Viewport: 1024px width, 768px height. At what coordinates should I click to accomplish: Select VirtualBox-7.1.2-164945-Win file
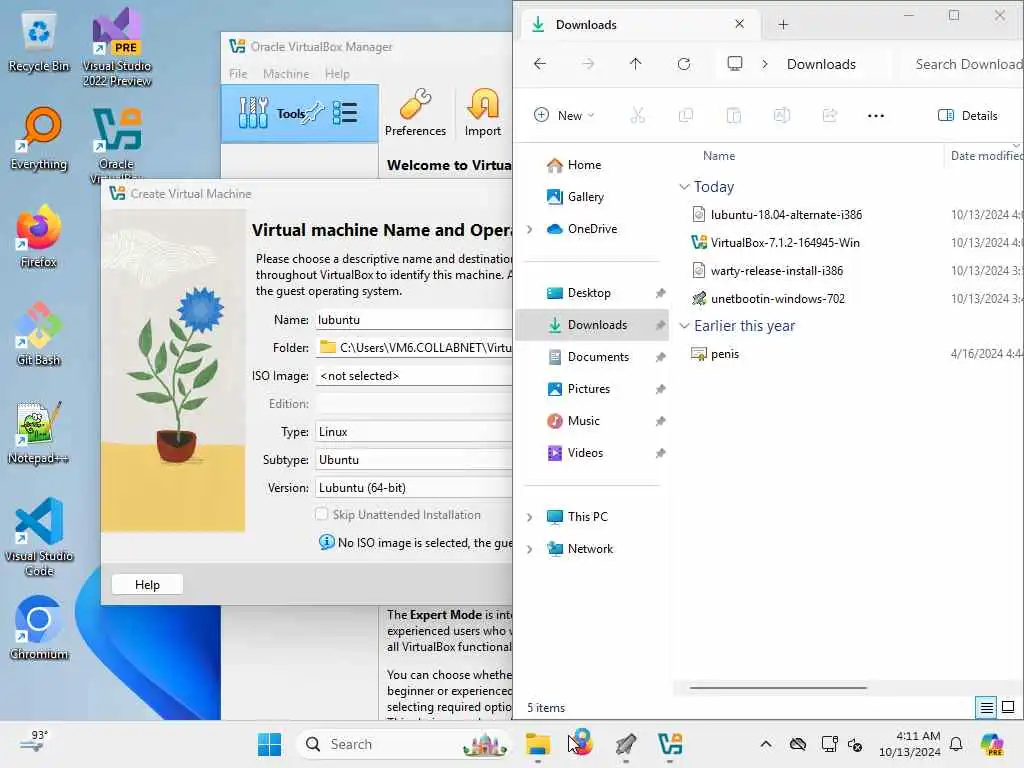[784, 243]
